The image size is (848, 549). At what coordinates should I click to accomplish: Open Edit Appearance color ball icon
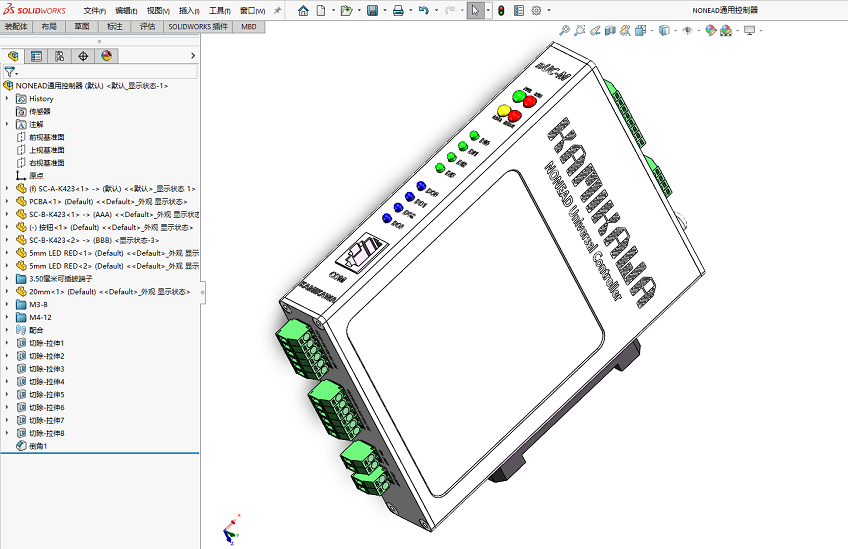point(711,30)
